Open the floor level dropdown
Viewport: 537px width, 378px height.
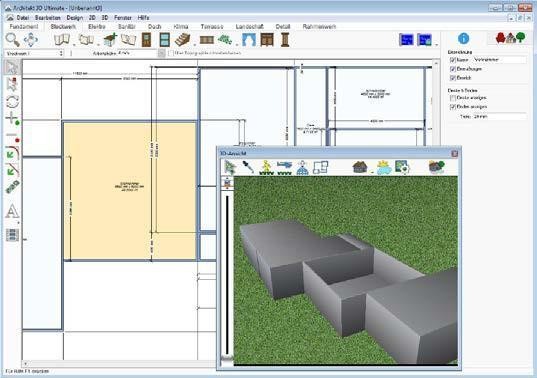[x=34, y=53]
